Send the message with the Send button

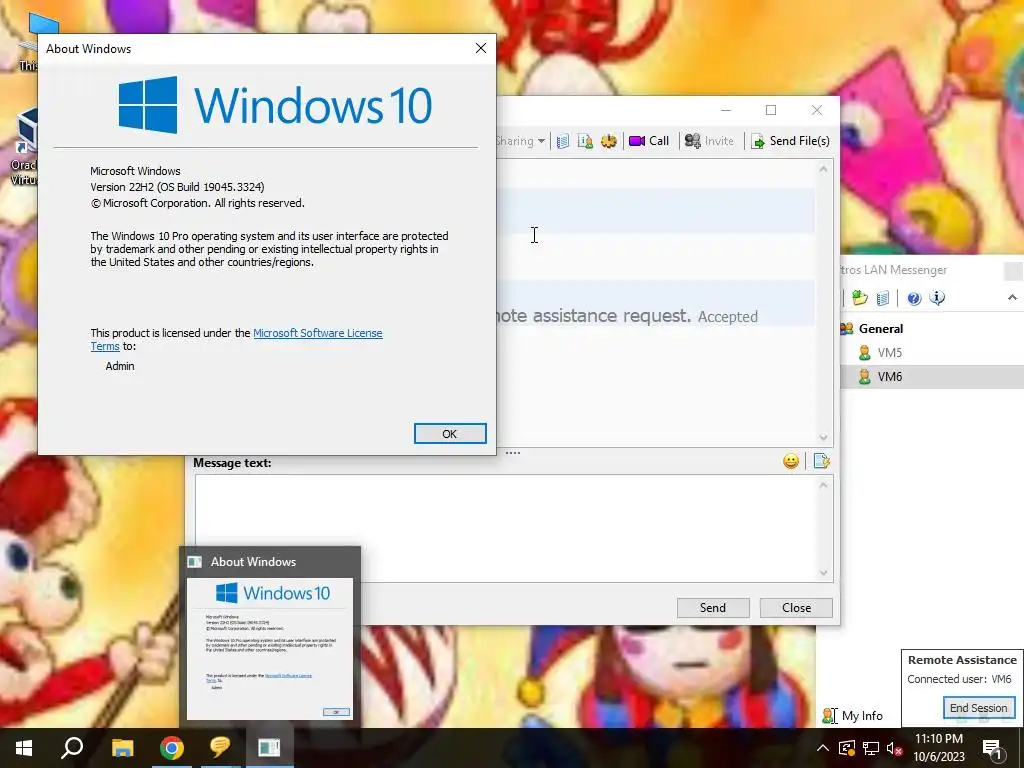click(712, 607)
